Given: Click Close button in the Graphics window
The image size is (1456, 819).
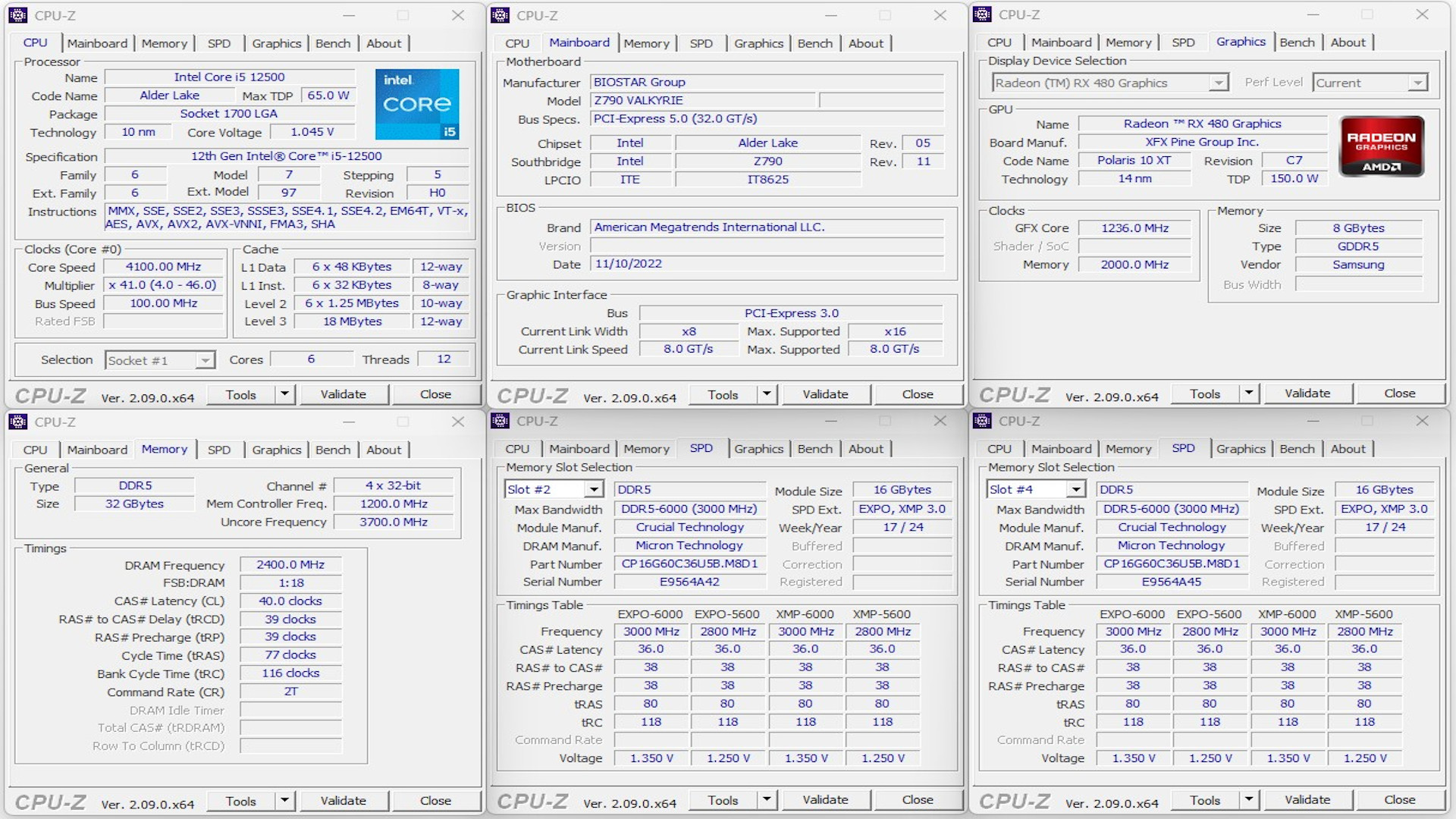Looking at the screenshot, I should 1399,394.
